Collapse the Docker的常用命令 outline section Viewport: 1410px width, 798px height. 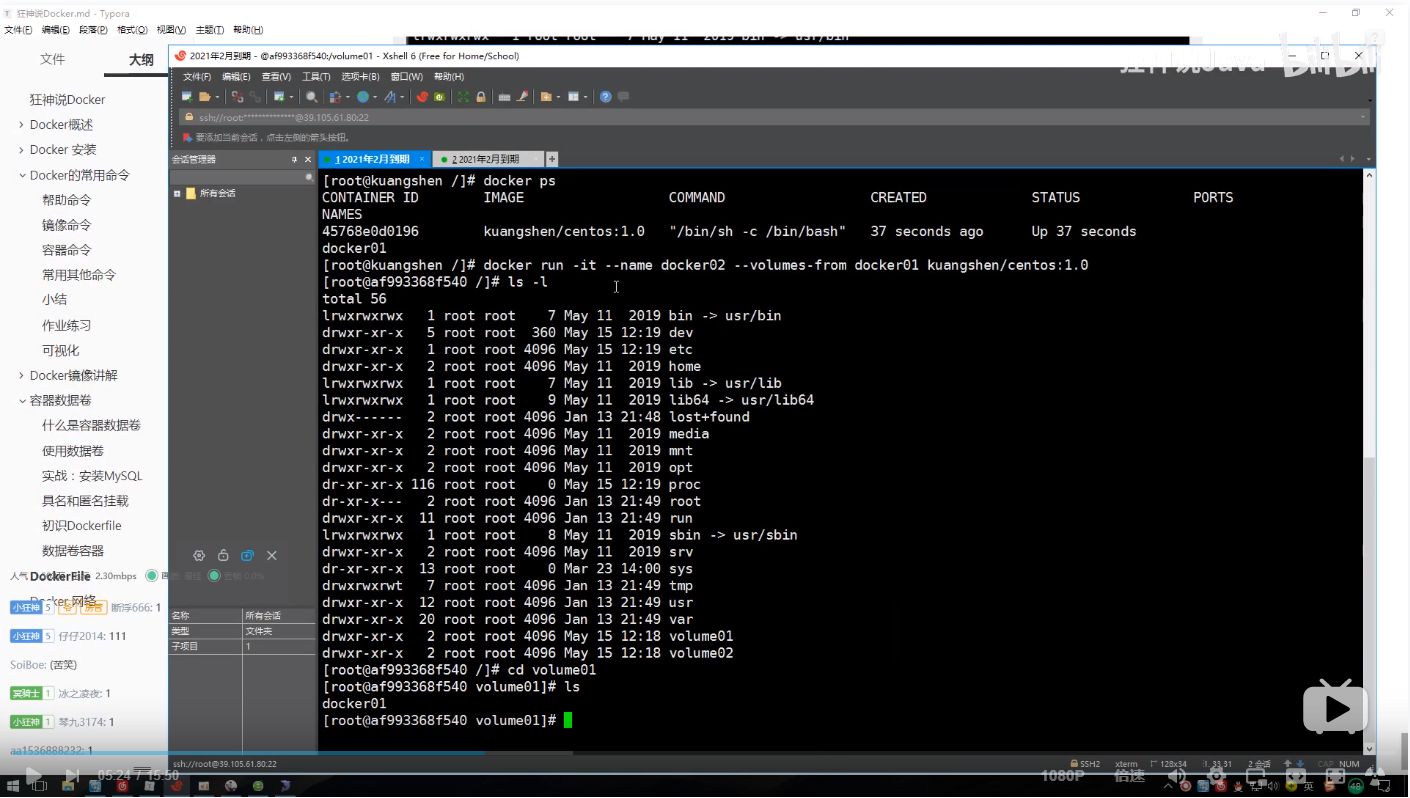coord(22,175)
